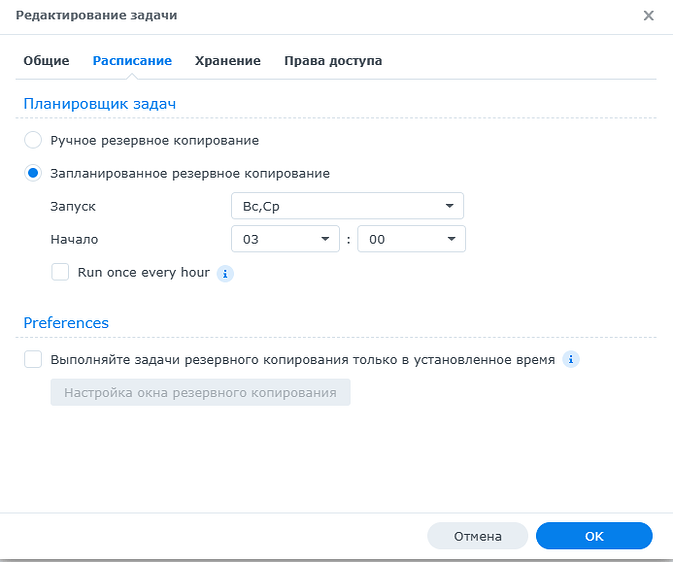The height and width of the screenshot is (562, 673).
Task: Enable the Run once every hour checkbox
Action: pos(60,272)
